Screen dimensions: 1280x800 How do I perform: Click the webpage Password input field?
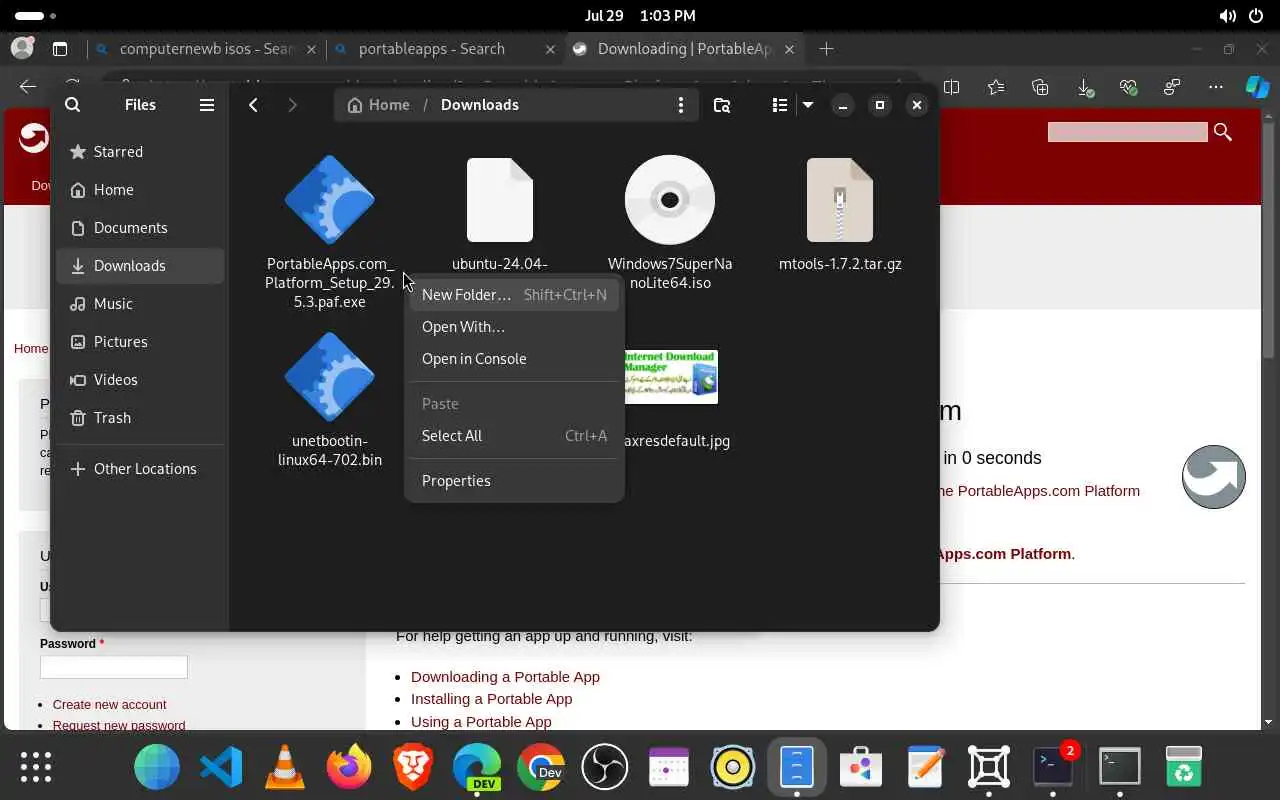113,667
